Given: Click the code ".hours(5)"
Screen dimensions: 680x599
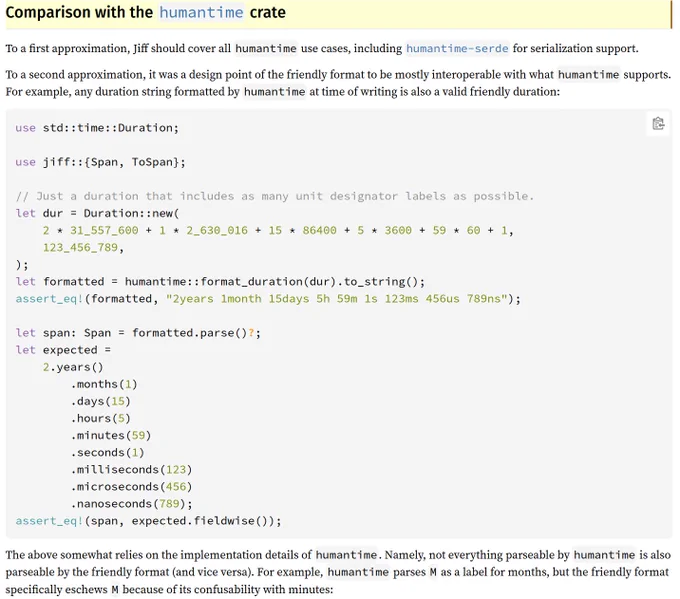Looking at the screenshot, I should point(101,418).
